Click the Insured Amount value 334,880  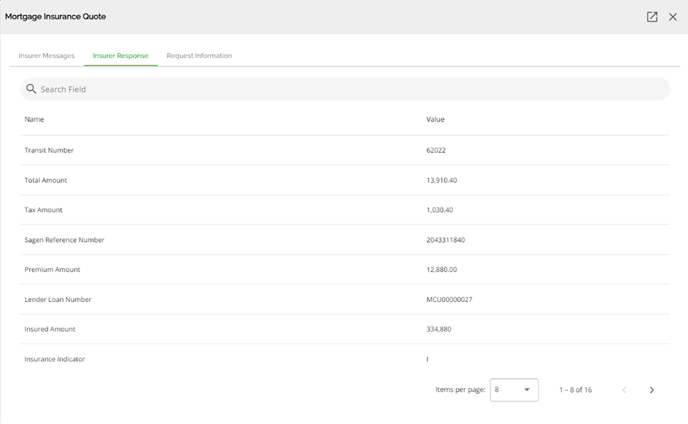tap(439, 329)
